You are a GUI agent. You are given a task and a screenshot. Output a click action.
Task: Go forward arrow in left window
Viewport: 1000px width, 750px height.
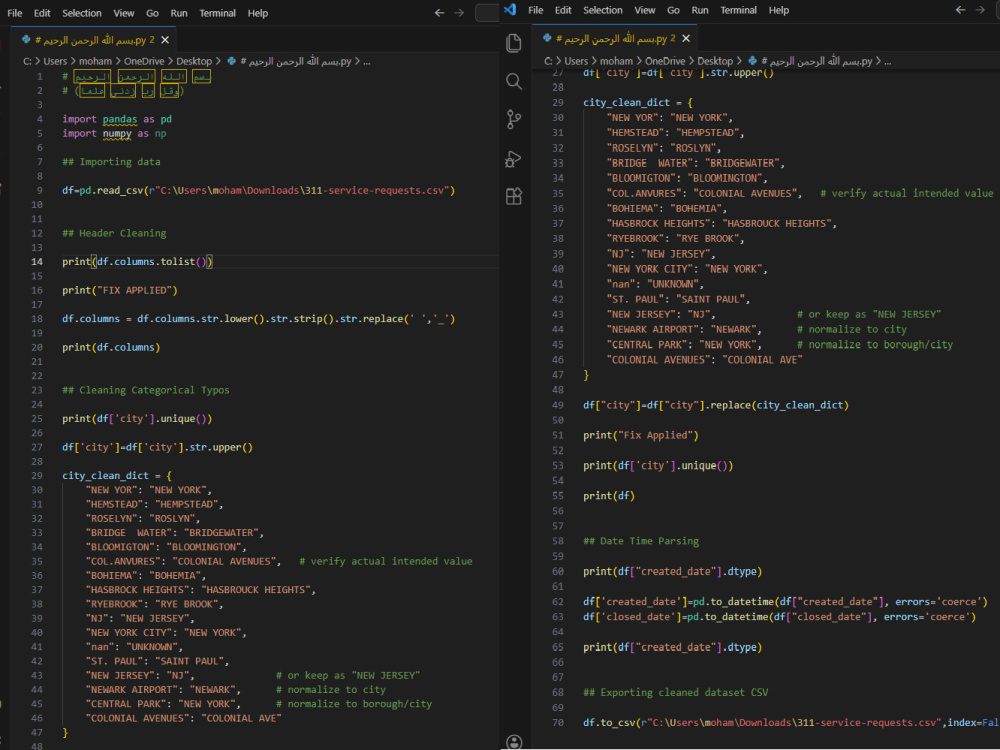pyautogui.click(x=459, y=13)
